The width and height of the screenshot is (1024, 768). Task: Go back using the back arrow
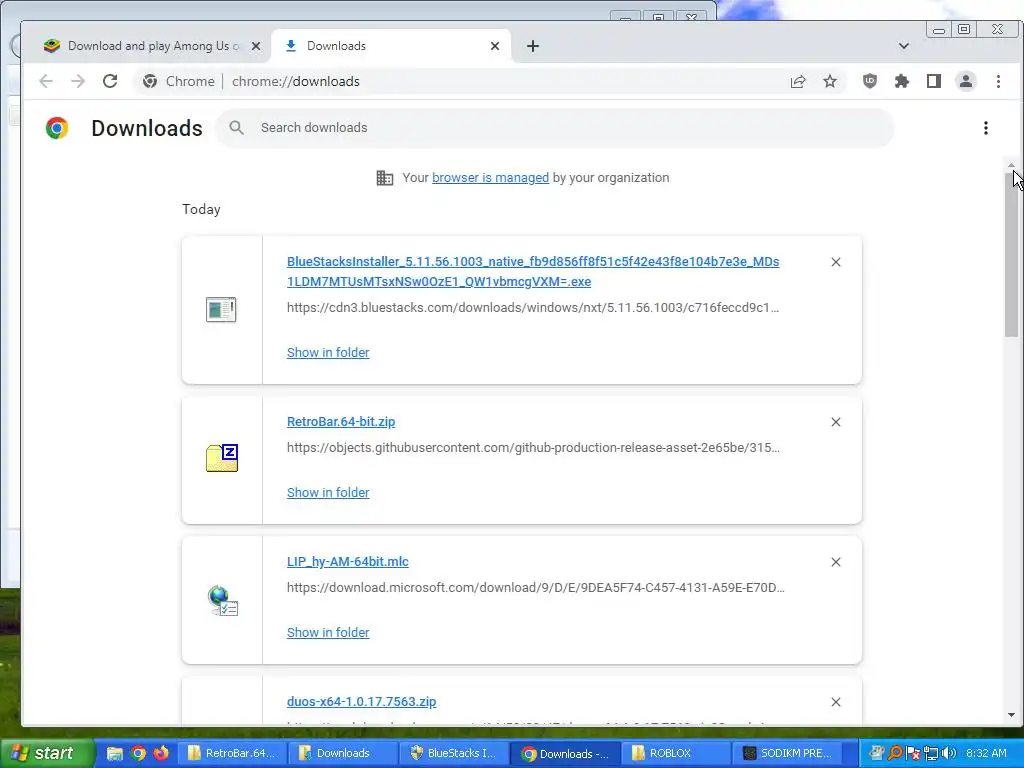pos(46,81)
